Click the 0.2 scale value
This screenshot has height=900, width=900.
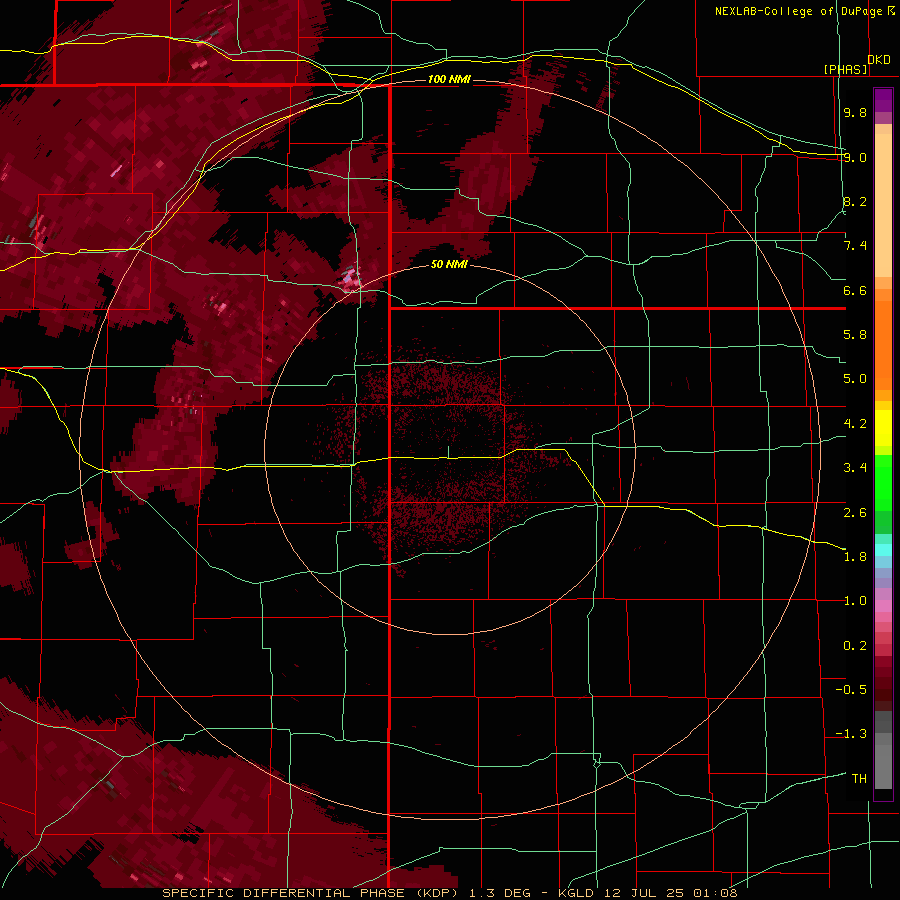[855, 646]
